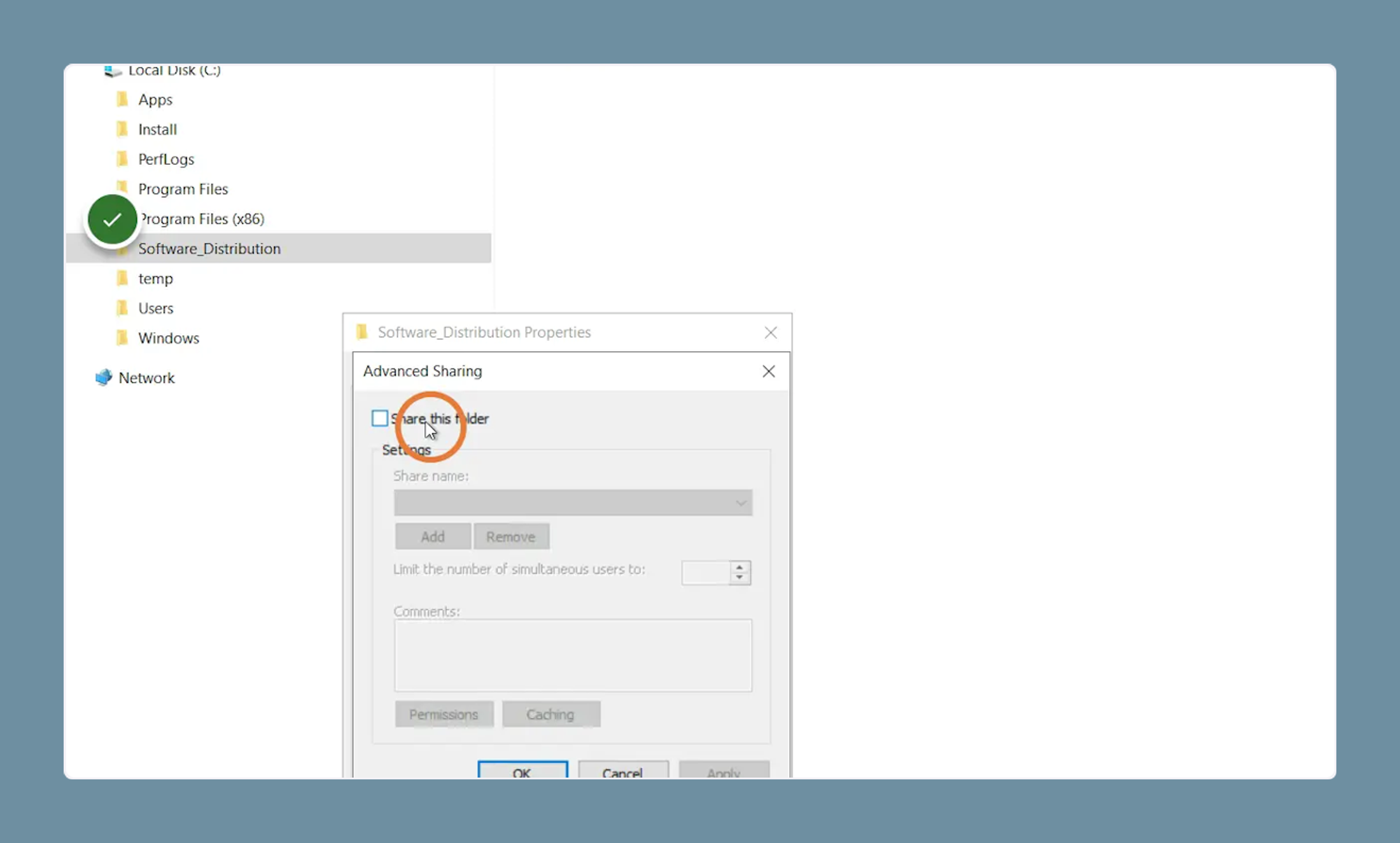Click the Windows folder name

point(169,338)
